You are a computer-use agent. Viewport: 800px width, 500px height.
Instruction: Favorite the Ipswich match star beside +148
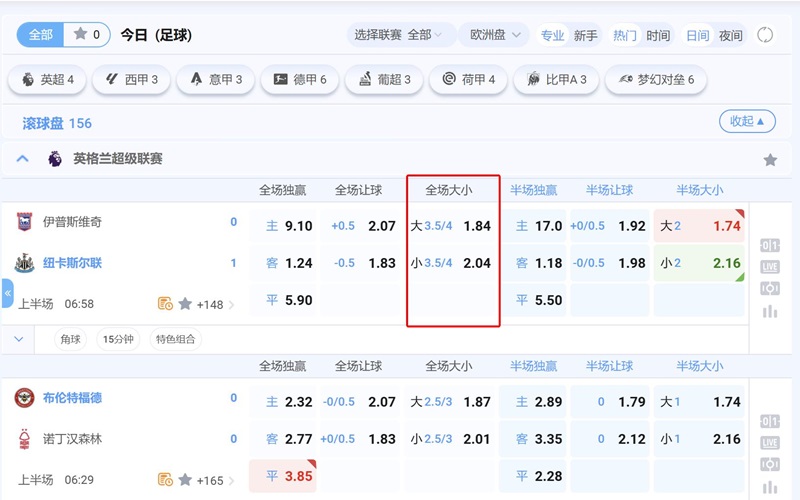tap(185, 304)
